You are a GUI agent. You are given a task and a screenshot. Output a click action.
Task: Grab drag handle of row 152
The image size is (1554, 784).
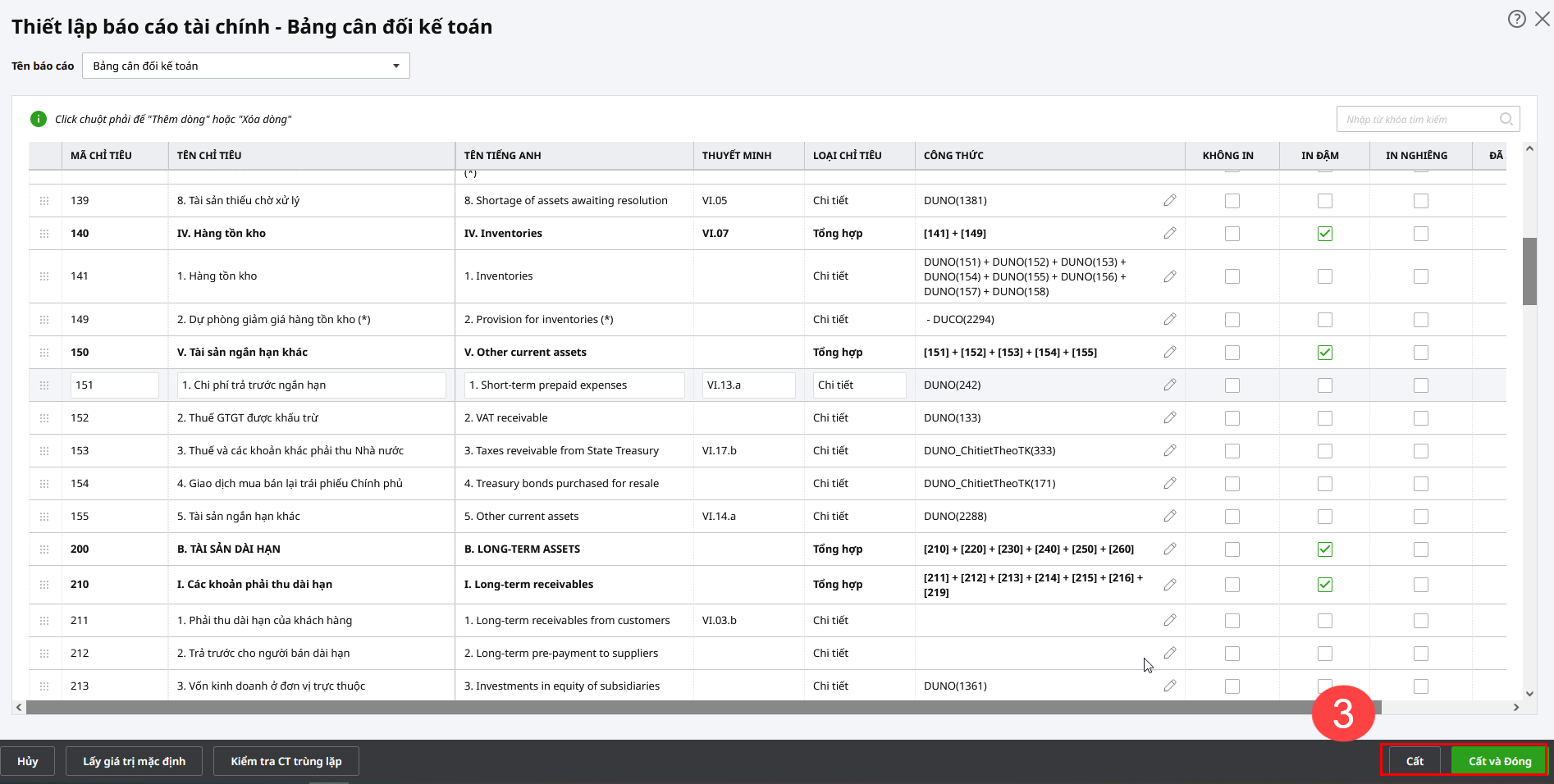[44, 418]
